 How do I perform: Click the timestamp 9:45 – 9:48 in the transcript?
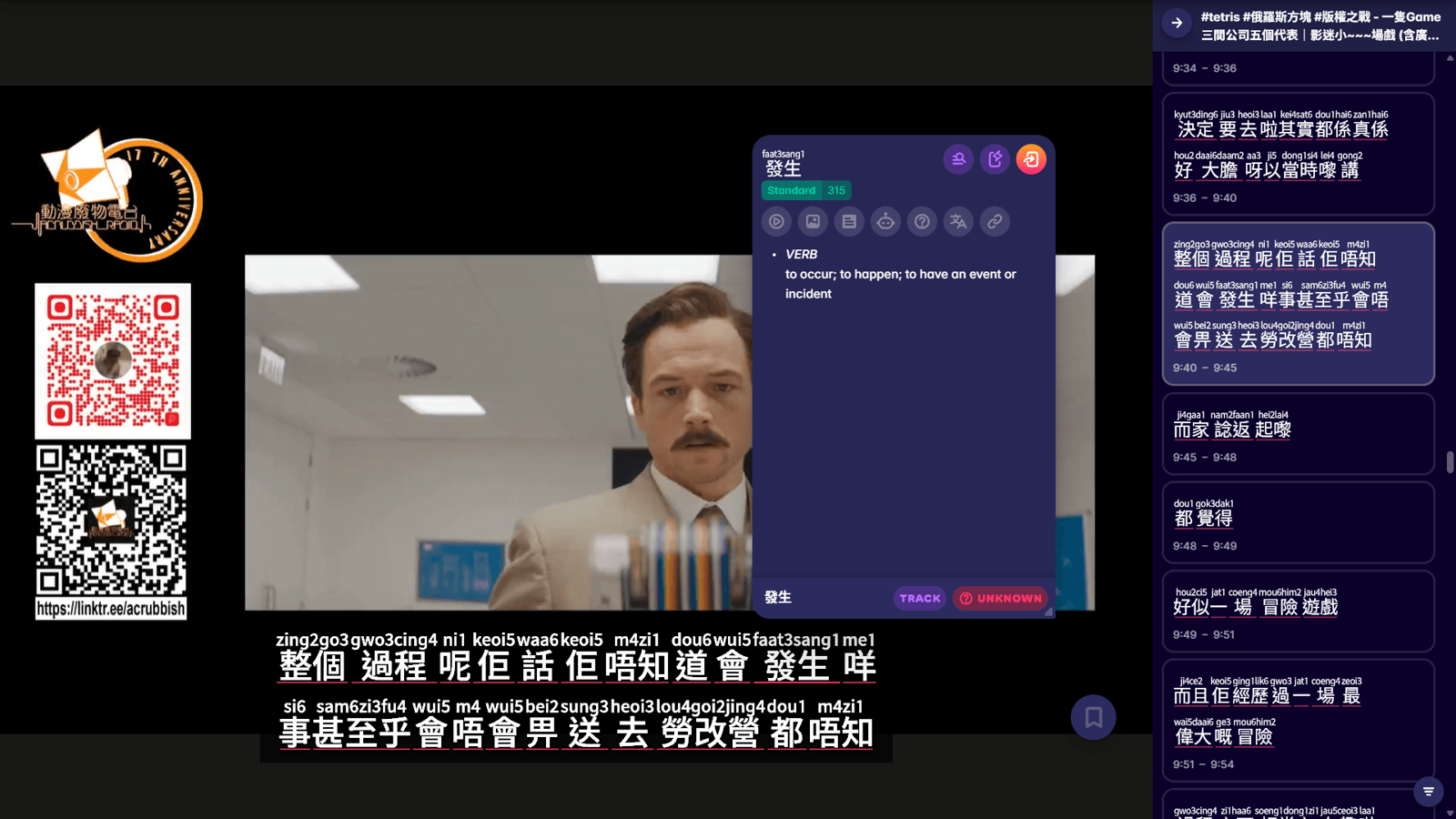(x=1206, y=457)
